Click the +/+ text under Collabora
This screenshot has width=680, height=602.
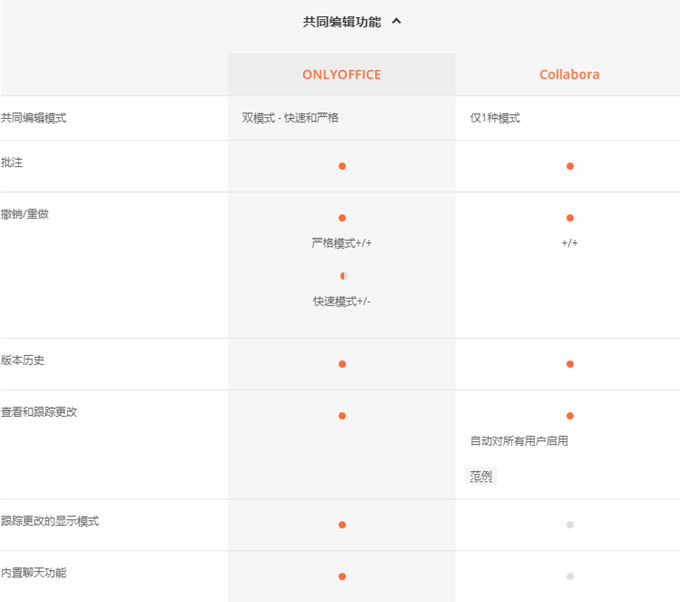tap(569, 243)
